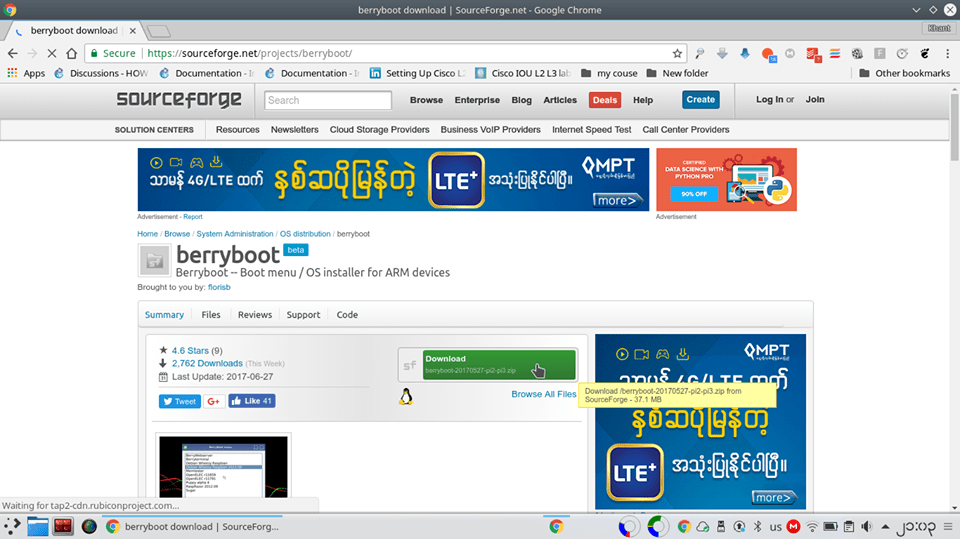The width and height of the screenshot is (960, 539).
Task: Open the Internet Speed Test link
Action: tap(591, 130)
